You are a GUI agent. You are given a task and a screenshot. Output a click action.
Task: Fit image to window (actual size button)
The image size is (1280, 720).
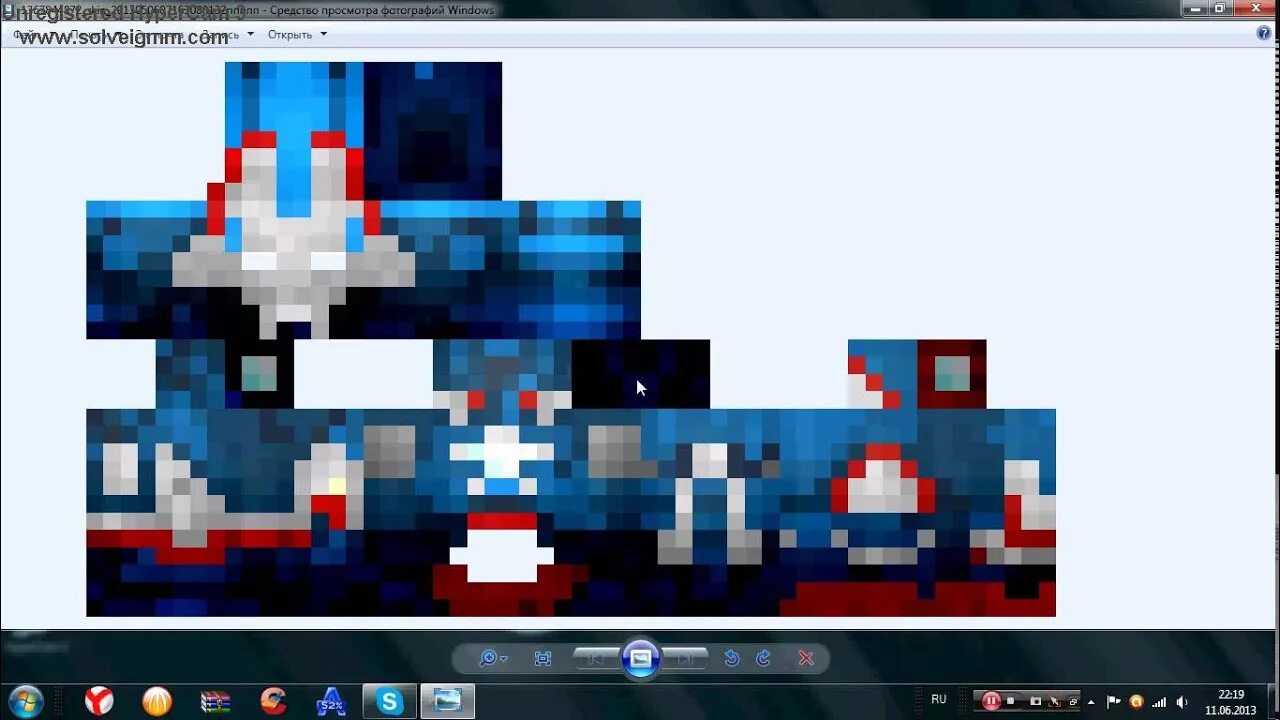tap(543, 658)
